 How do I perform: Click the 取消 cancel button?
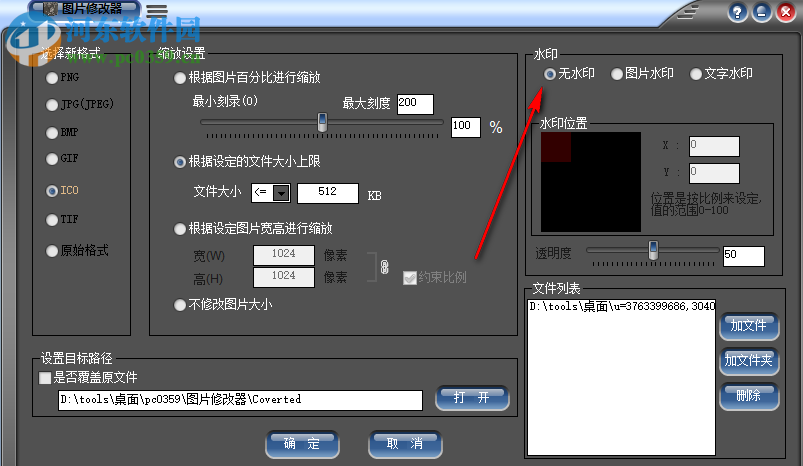(x=405, y=444)
